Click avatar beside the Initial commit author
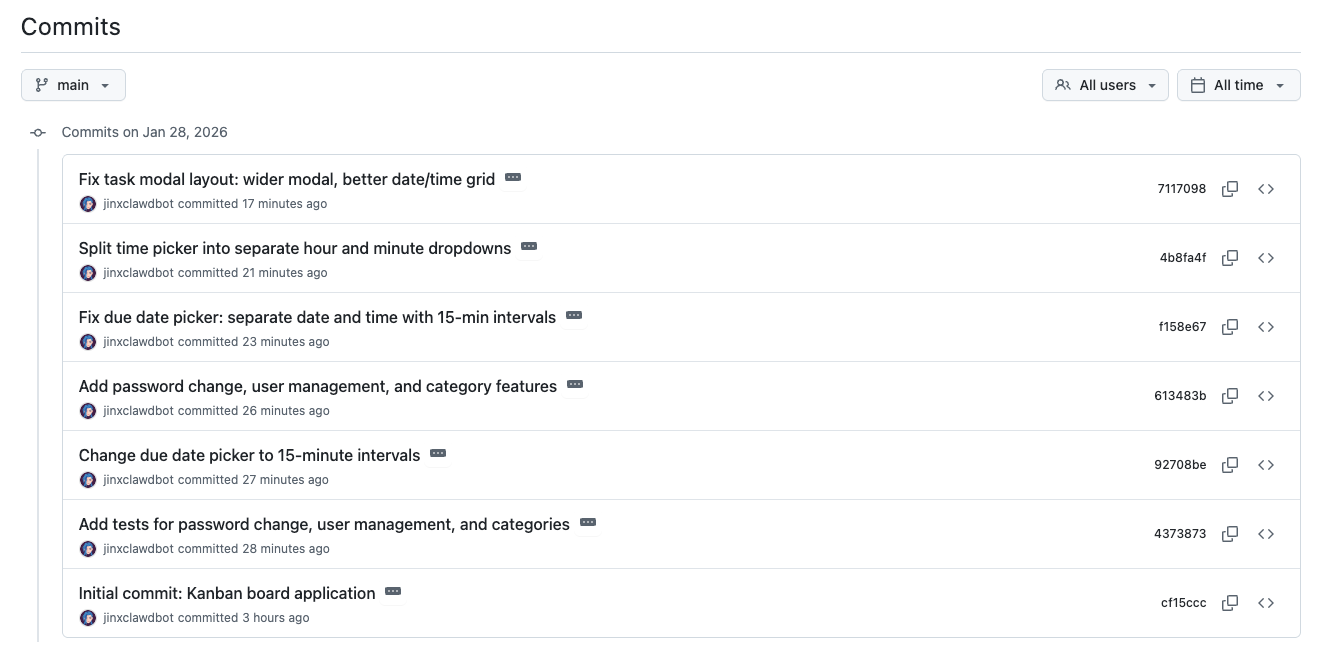This screenshot has width=1322, height=671. click(x=88, y=618)
